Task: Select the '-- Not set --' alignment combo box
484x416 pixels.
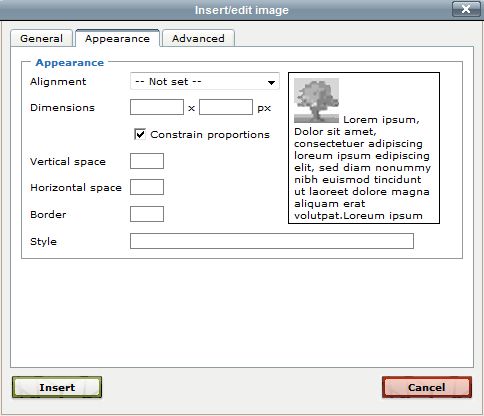Action: point(205,82)
